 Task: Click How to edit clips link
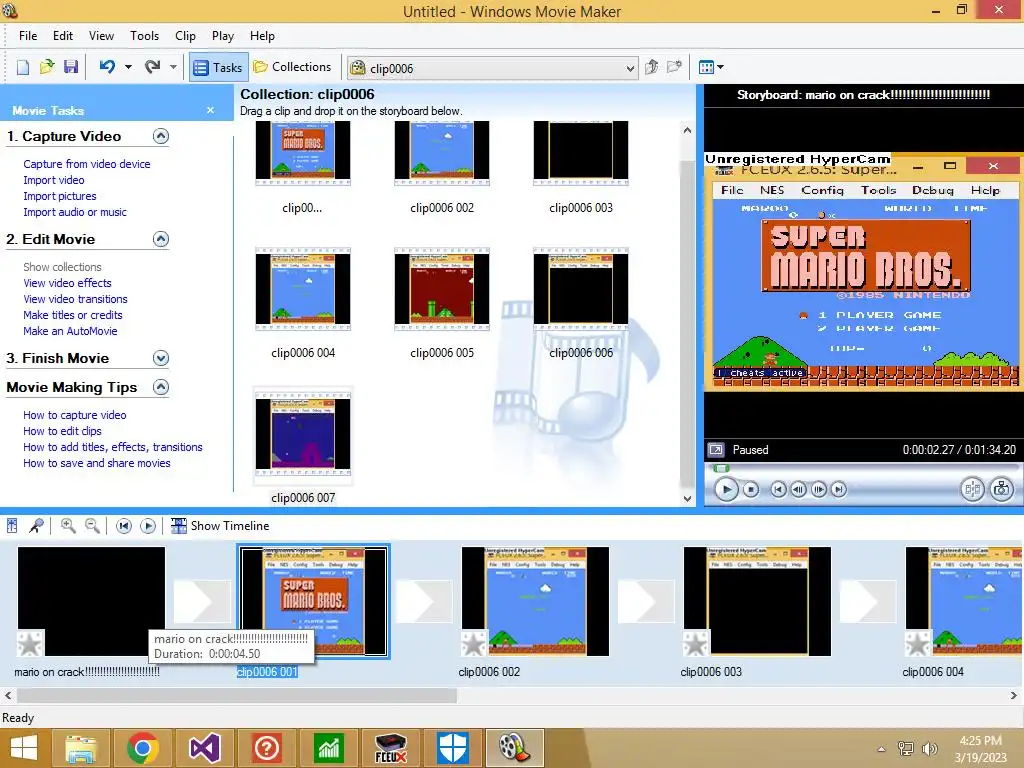(x=62, y=431)
